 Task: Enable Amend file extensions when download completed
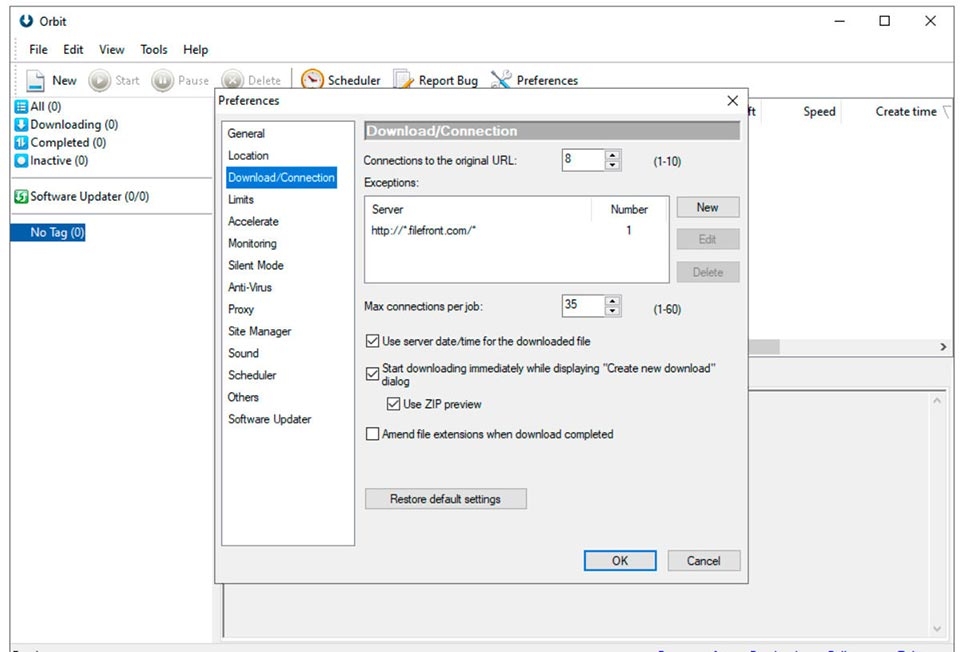[x=372, y=434]
